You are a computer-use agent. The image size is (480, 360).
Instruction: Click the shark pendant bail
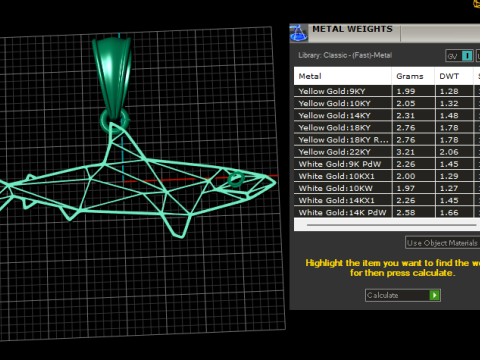pos(113,78)
